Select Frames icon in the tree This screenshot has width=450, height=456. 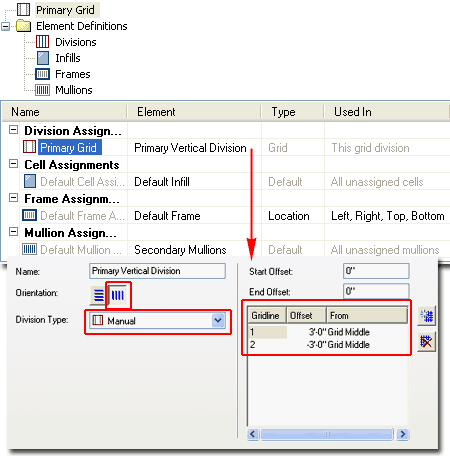pyautogui.click(x=43, y=74)
